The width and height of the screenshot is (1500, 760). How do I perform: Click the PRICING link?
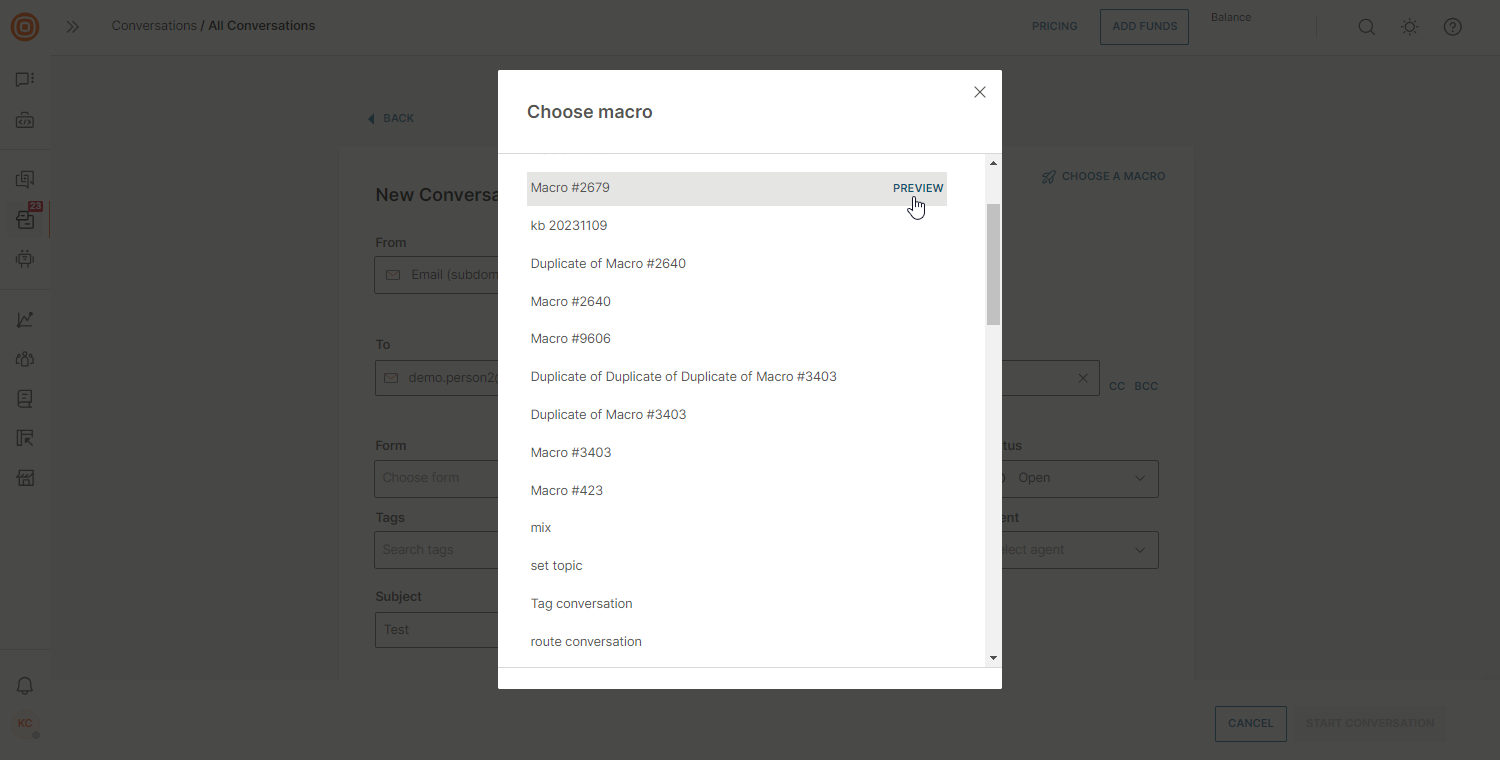(x=1055, y=26)
